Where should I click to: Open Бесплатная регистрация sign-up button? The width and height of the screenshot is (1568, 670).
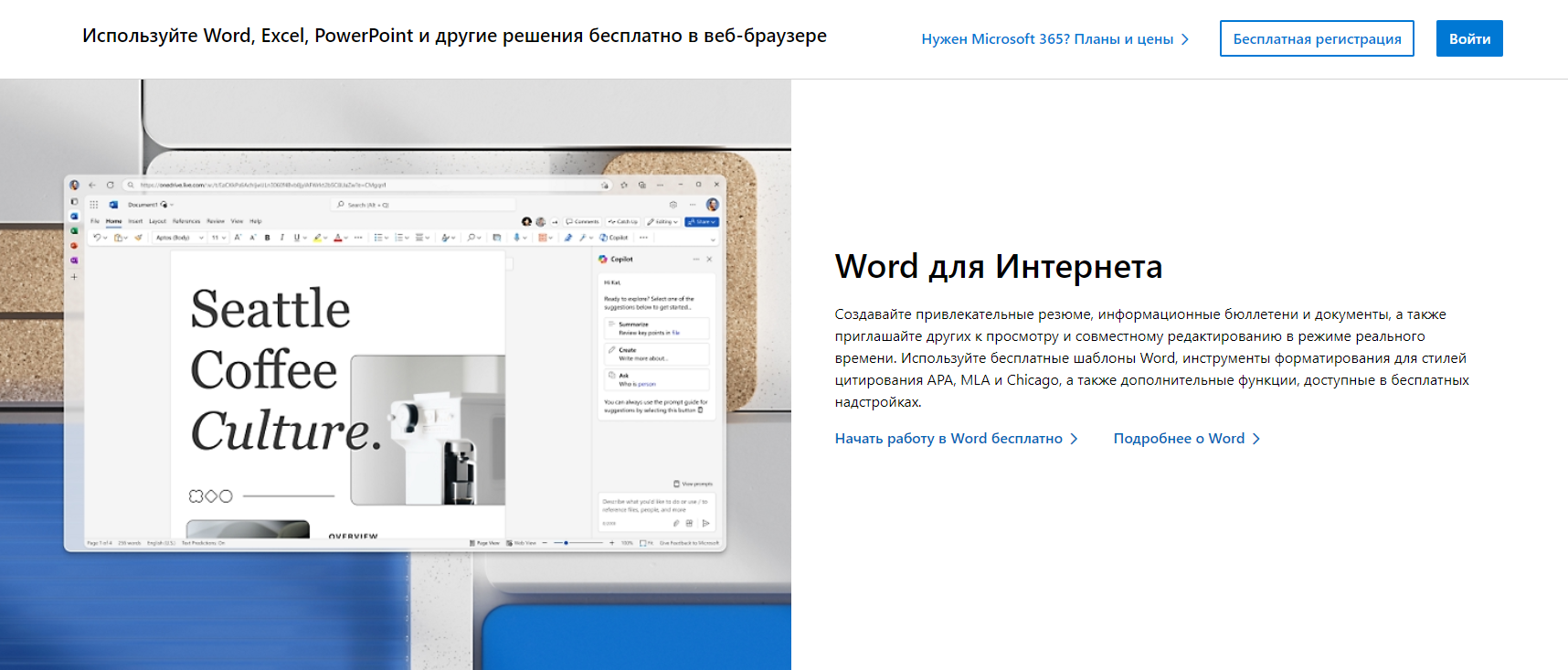coord(1317,38)
